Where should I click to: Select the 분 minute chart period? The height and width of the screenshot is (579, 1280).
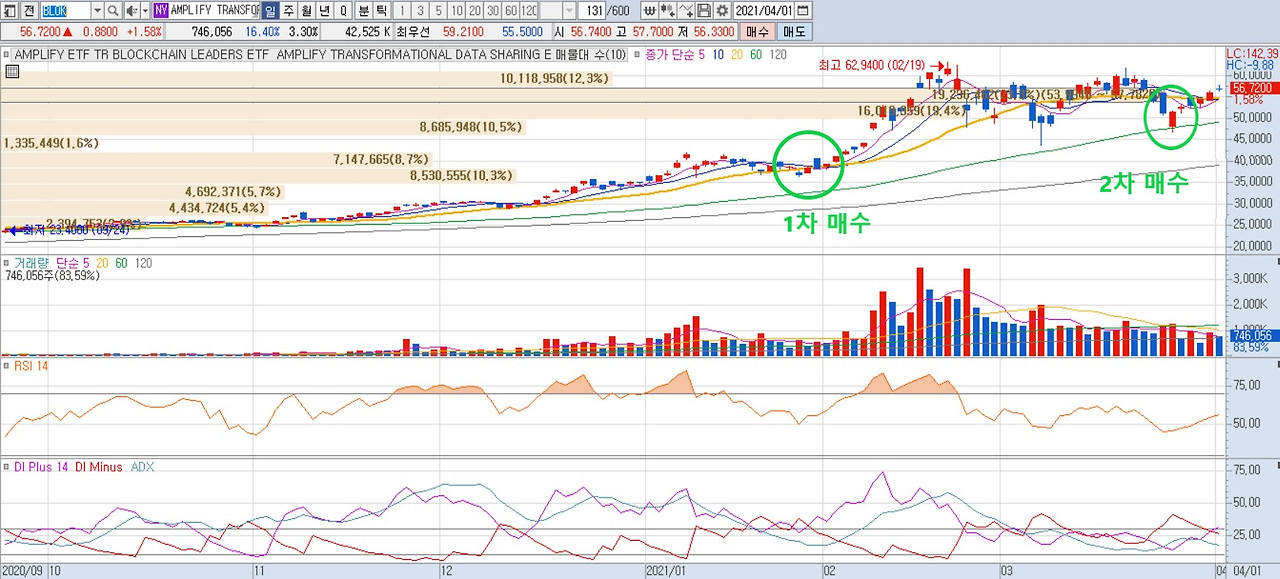[363, 10]
